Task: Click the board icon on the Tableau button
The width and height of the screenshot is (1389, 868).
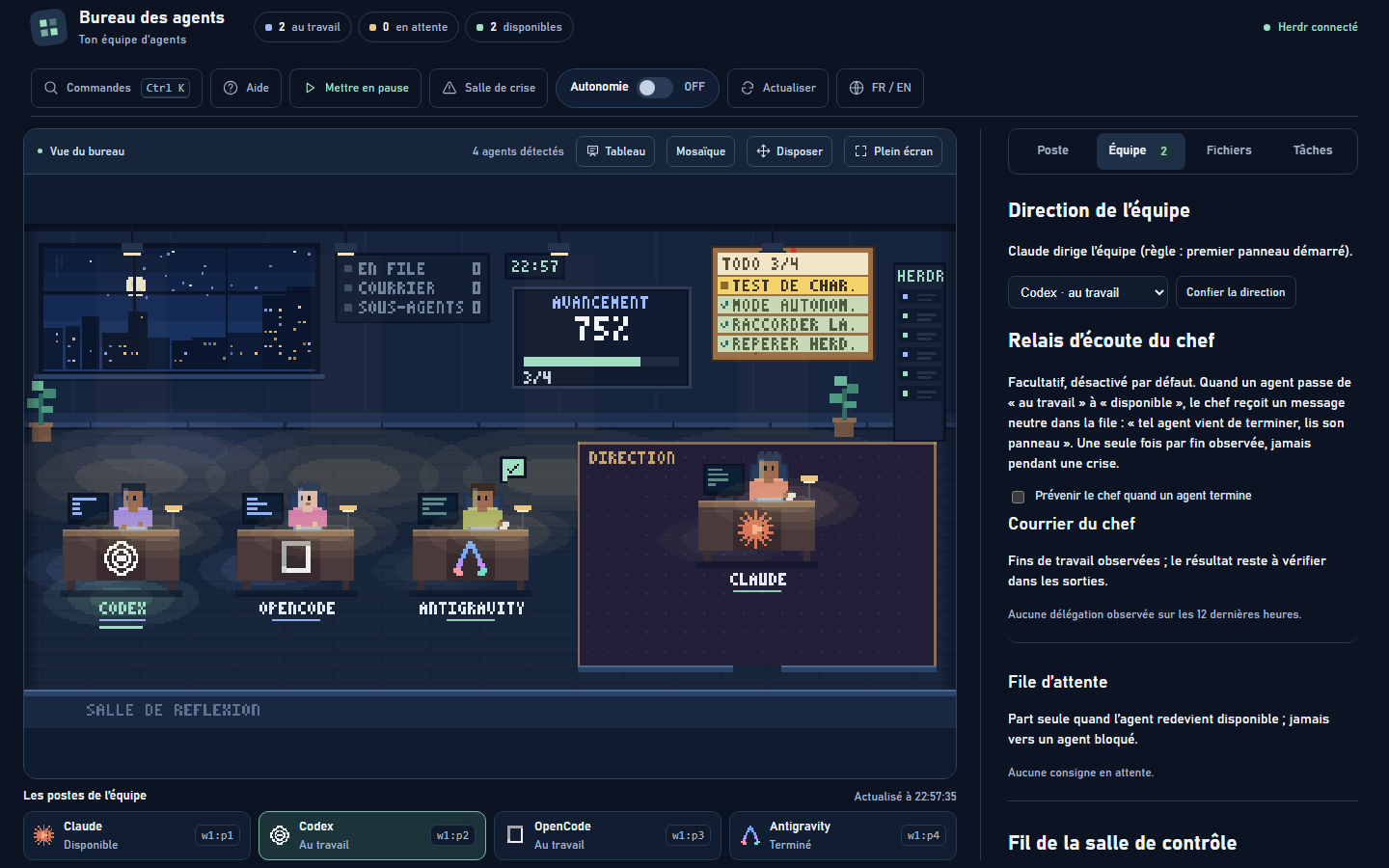Action: pyautogui.click(x=592, y=151)
